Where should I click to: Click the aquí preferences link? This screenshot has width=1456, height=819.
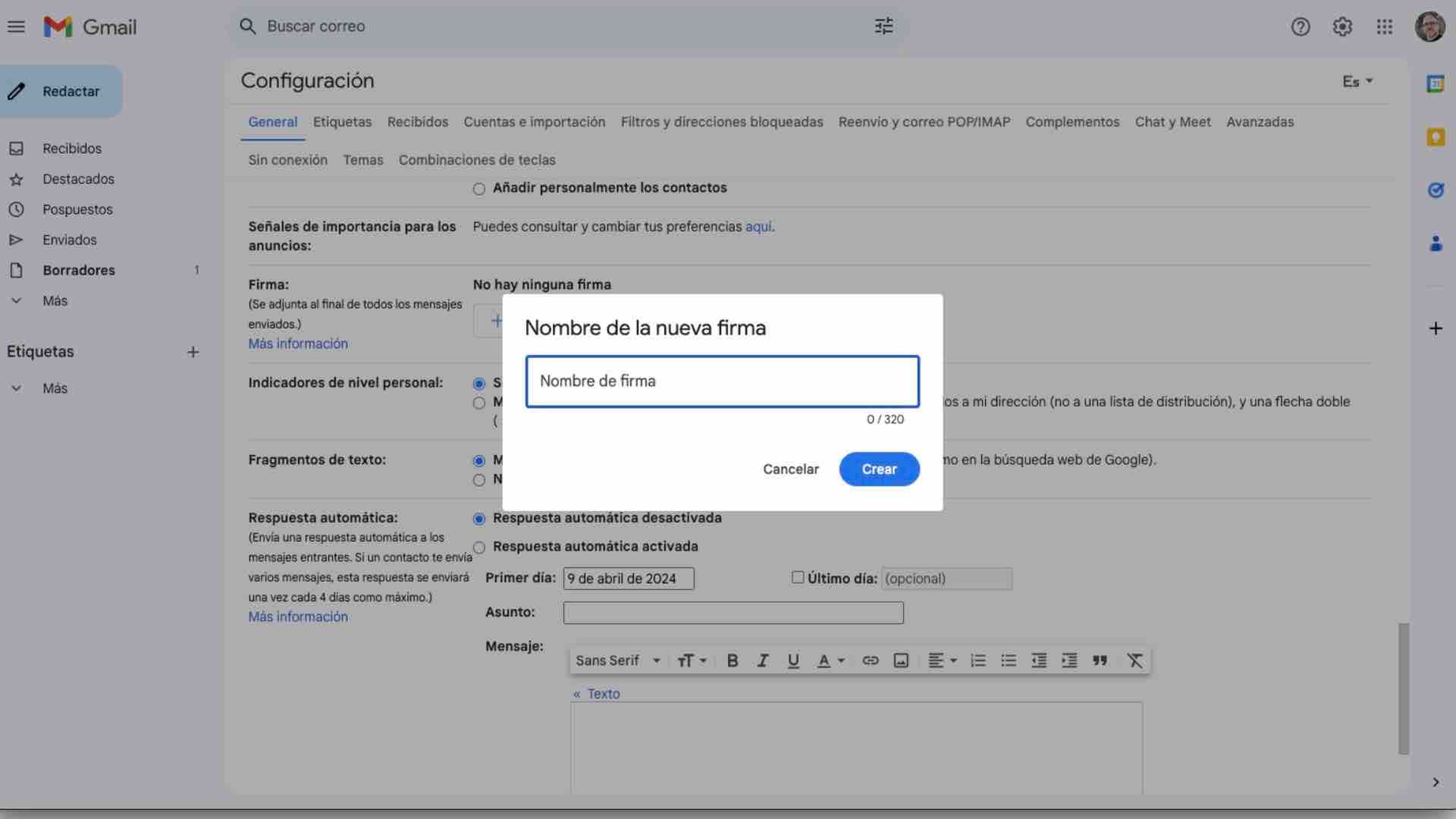tap(758, 227)
